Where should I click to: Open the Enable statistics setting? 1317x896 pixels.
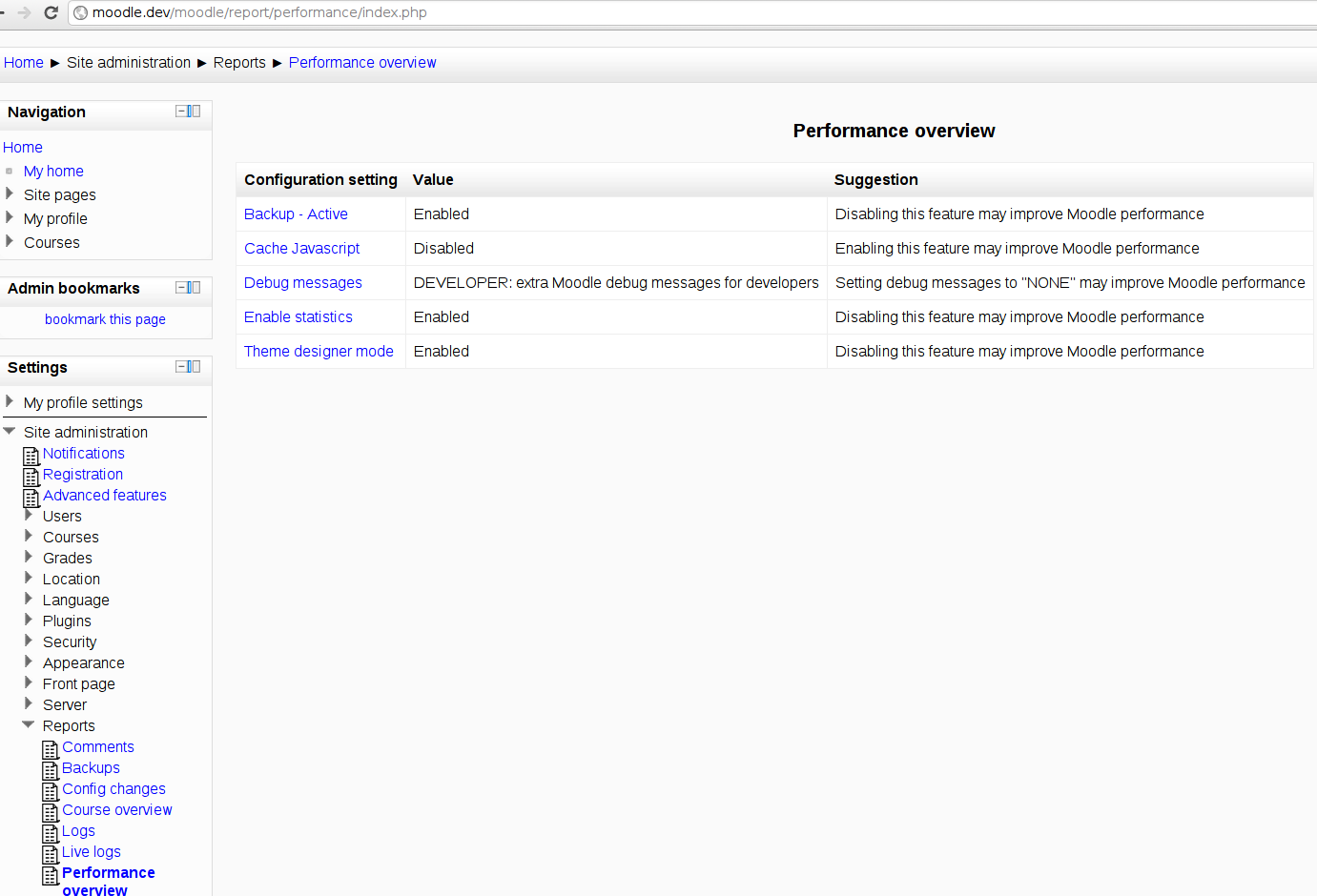(298, 317)
